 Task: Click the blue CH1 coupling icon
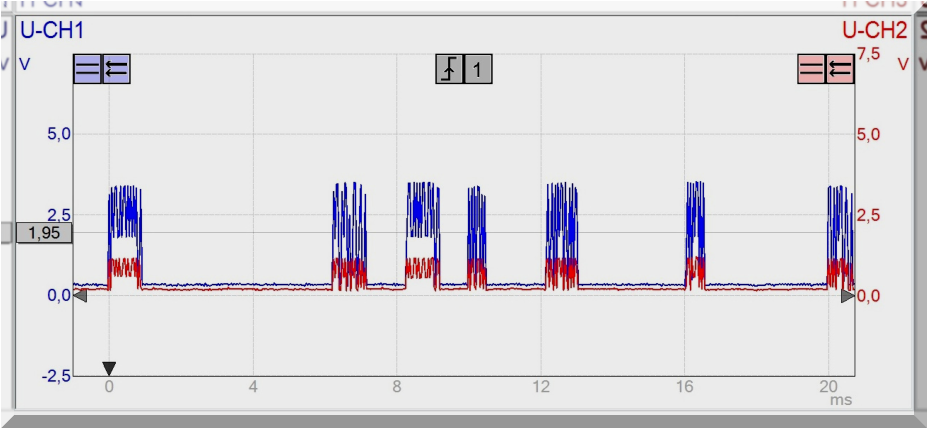[x=88, y=69]
